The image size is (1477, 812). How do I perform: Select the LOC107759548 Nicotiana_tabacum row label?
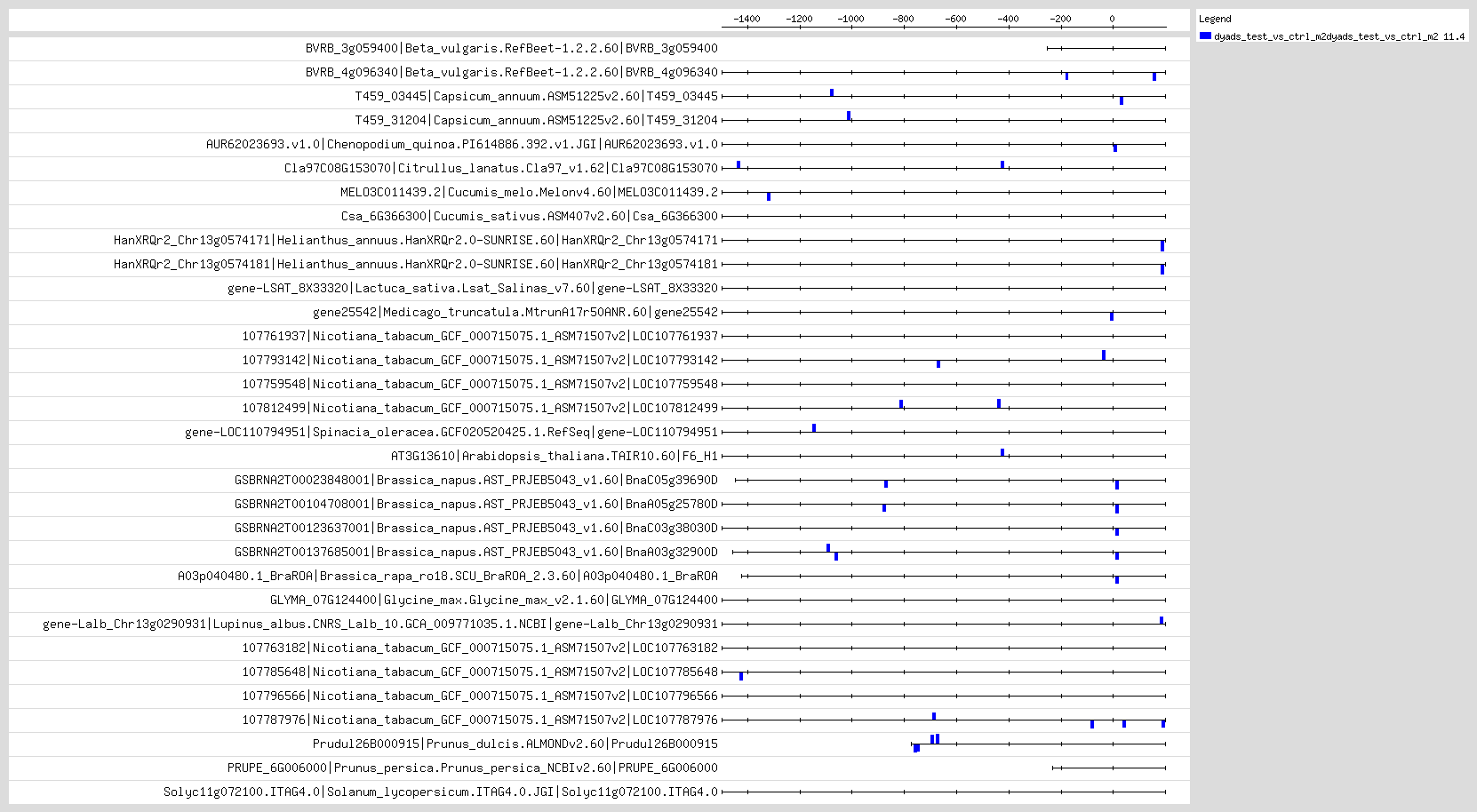pyautogui.click(x=480, y=384)
